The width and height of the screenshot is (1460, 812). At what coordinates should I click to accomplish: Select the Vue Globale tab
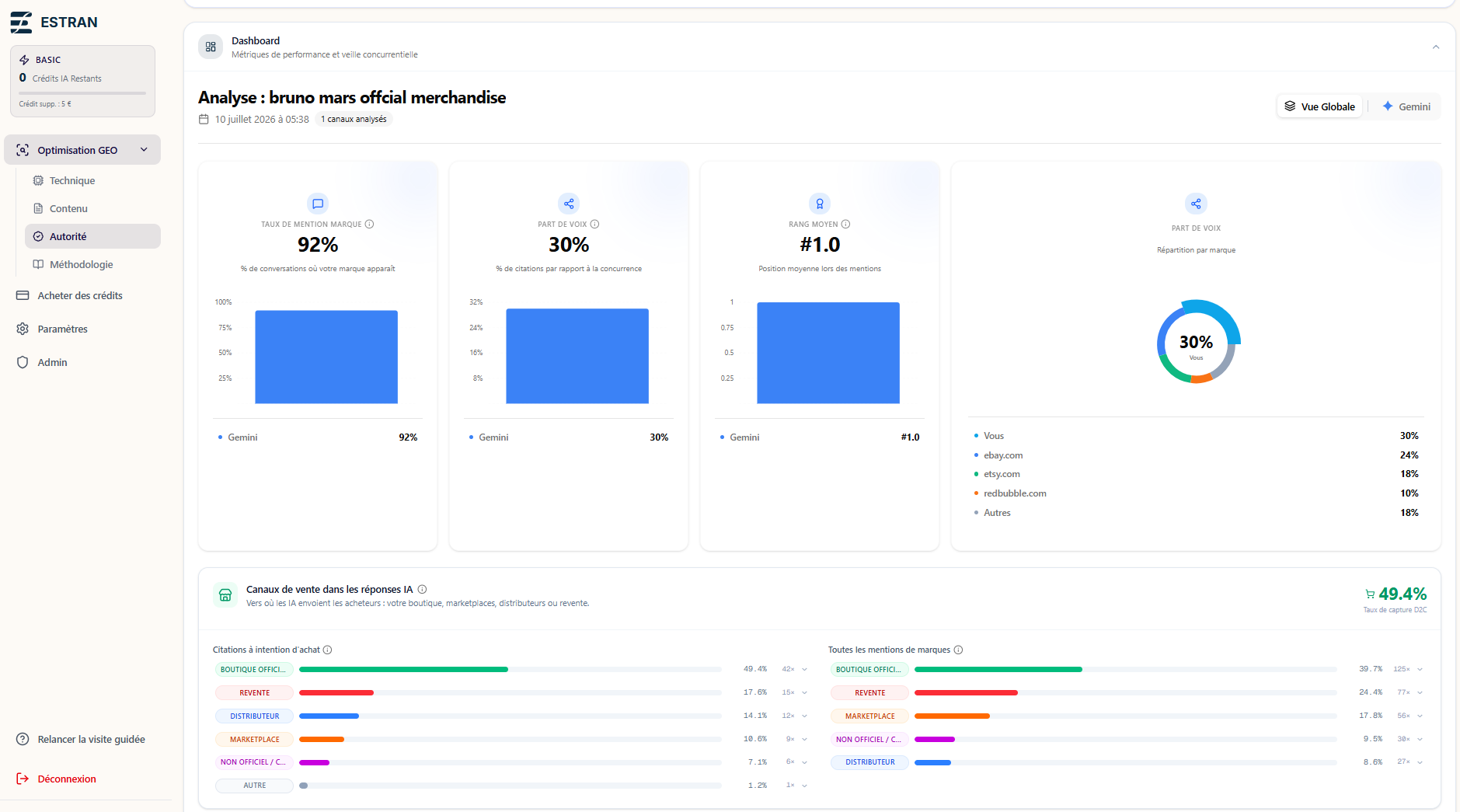coord(1319,106)
